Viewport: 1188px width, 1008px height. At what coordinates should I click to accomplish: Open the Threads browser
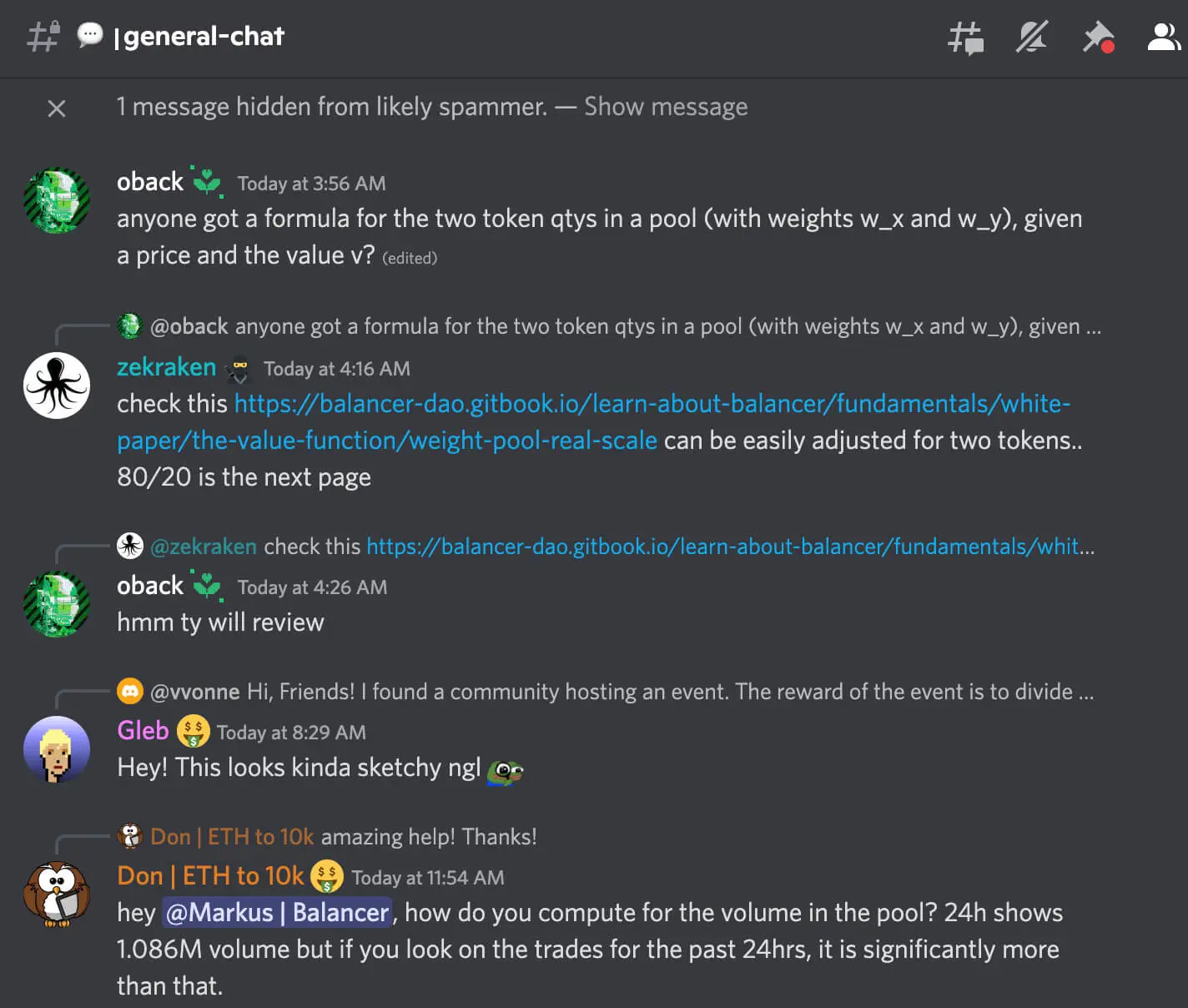966,38
